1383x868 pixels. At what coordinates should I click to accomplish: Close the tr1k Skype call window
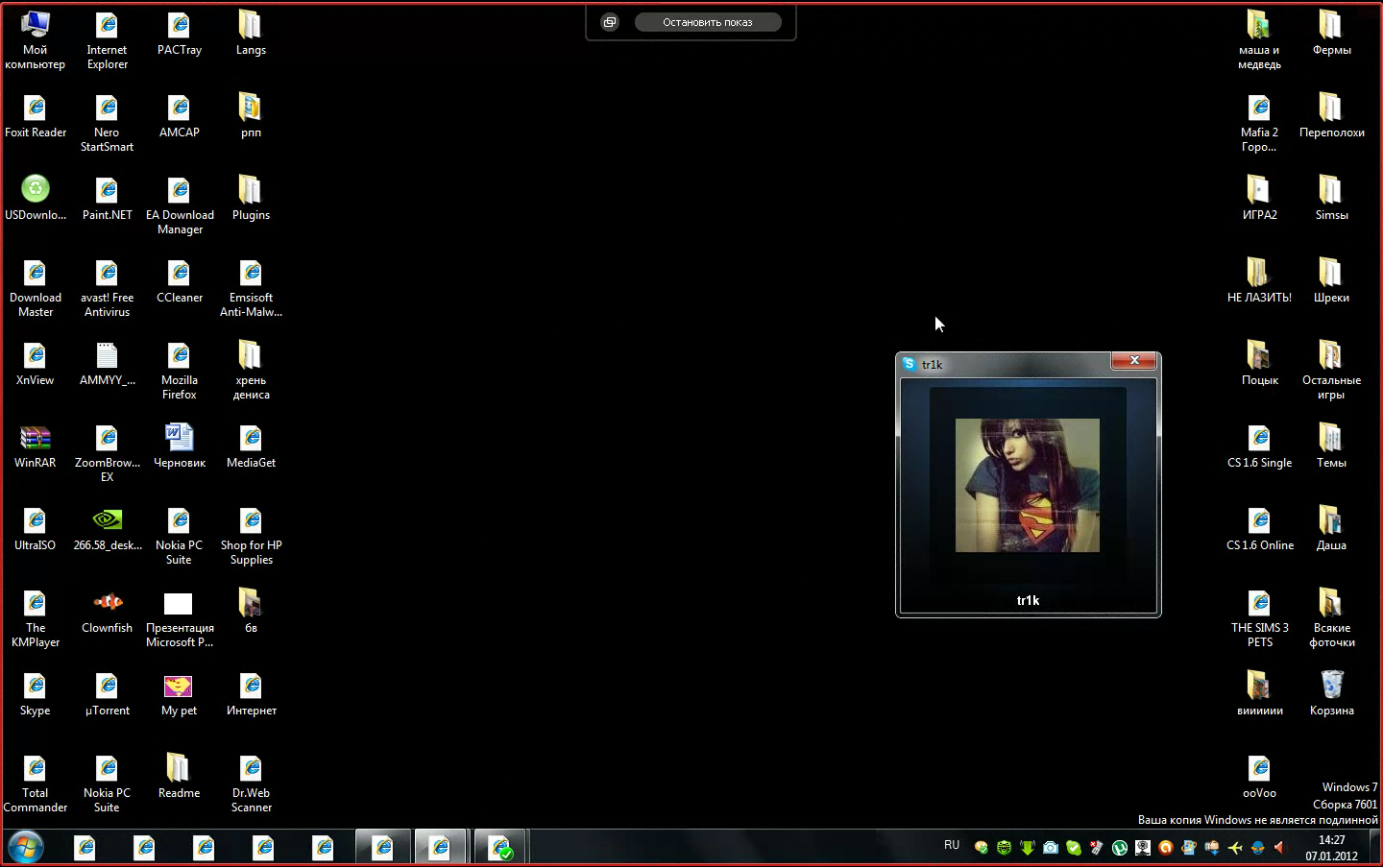coord(1134,361)
